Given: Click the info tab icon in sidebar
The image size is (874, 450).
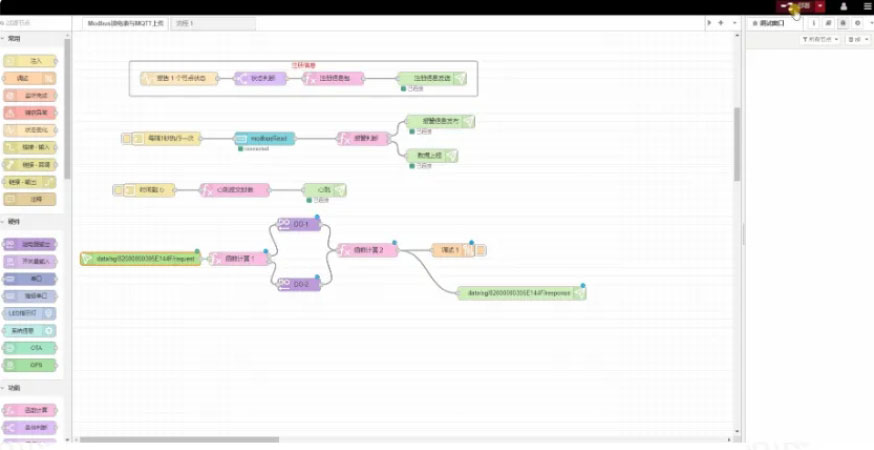Looking at the screenshot, I should tap(813, 22).
